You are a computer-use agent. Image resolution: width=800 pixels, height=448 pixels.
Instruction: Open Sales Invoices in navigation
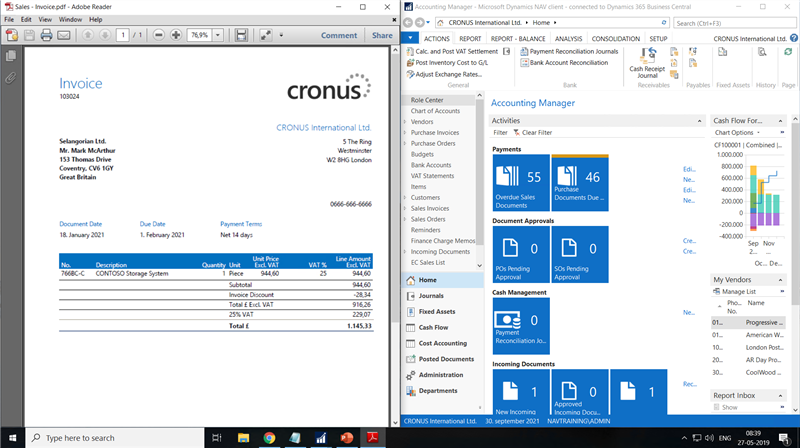(430, 208)
